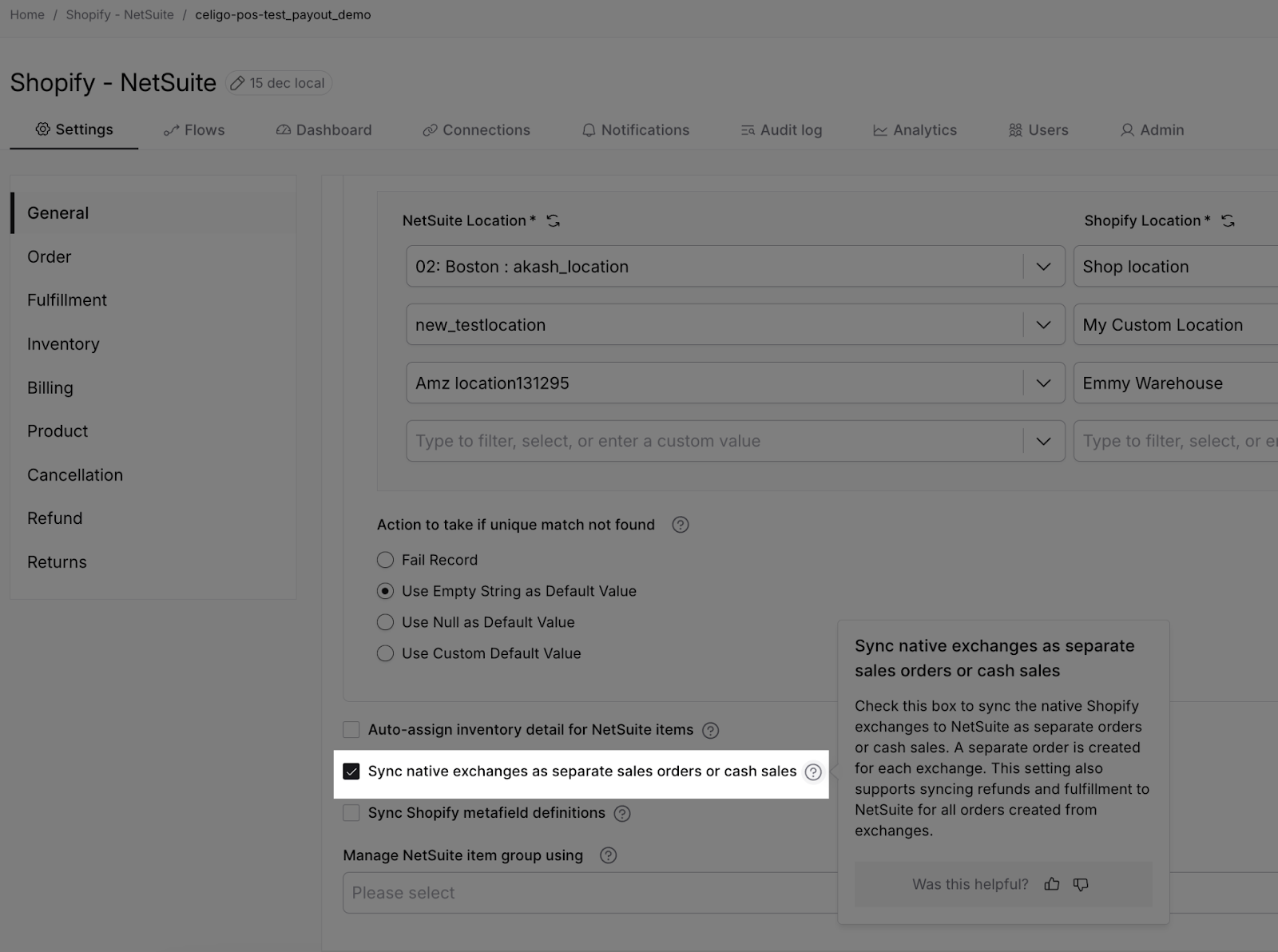
Task: Select Use Empty String as Default Value
Action: [385, 591]
